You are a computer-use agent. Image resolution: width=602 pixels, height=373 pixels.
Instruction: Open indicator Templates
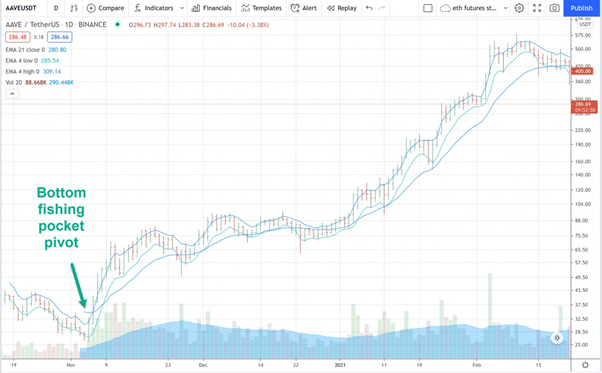click(x=261, y=8)
